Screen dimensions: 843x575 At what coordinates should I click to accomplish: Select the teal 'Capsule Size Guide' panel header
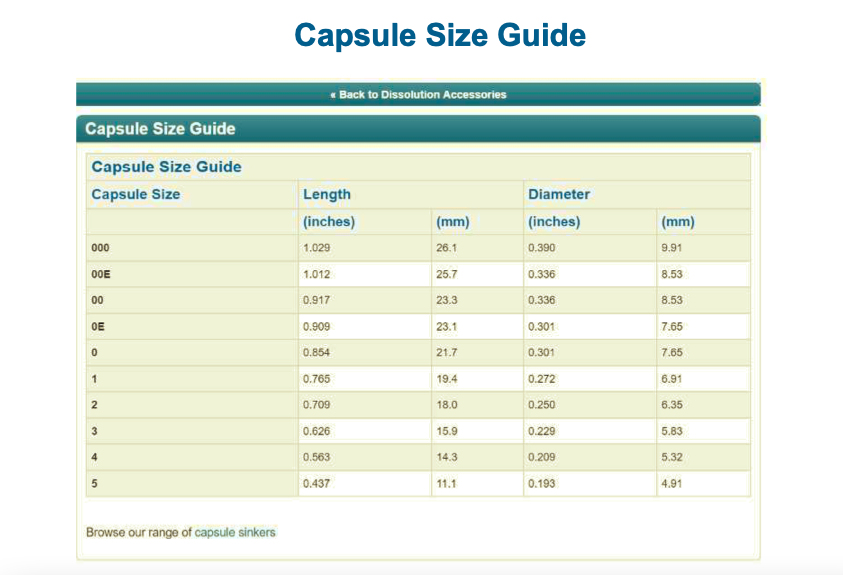418,129
